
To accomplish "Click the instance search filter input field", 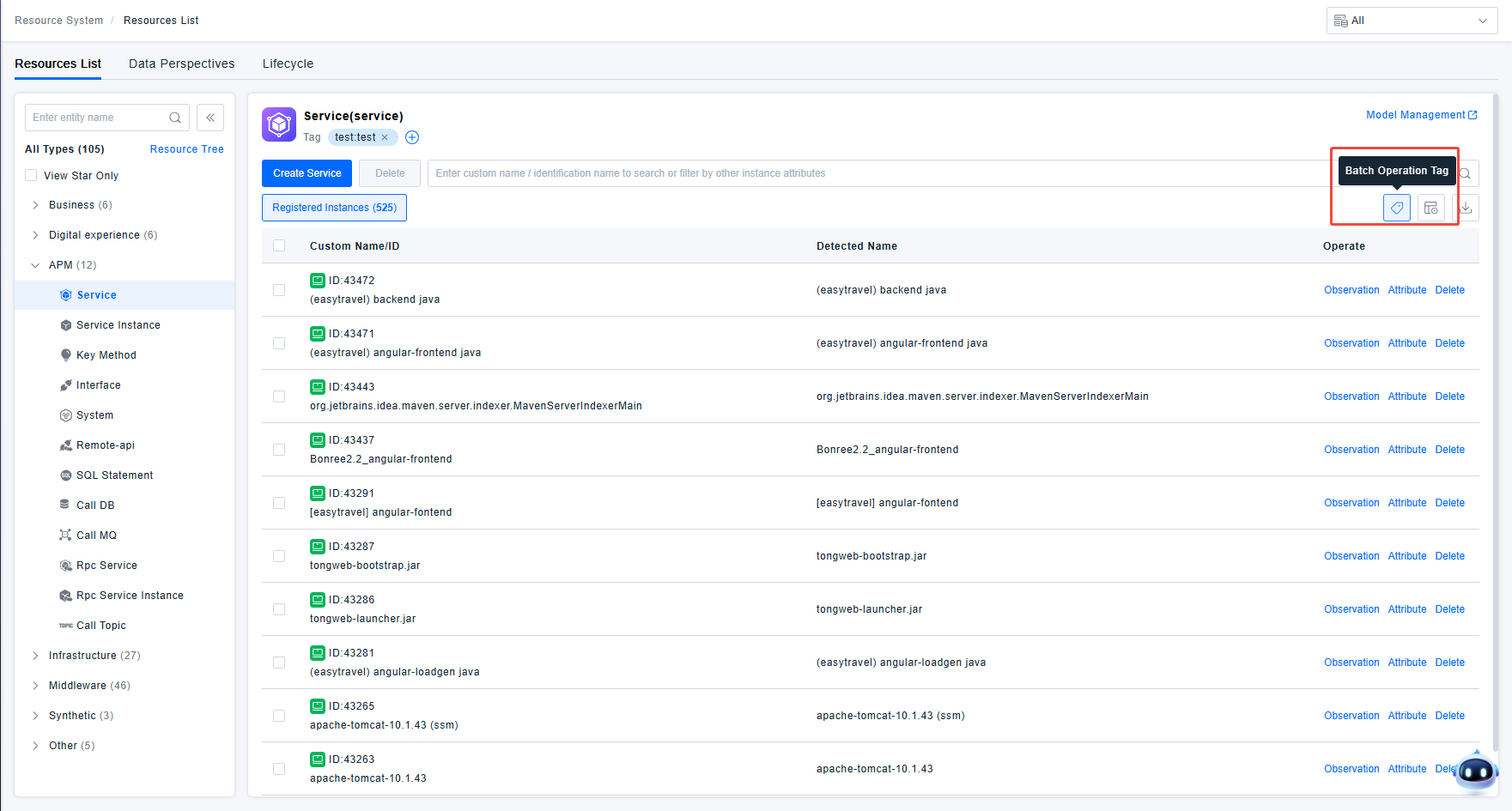I will 876,173.
